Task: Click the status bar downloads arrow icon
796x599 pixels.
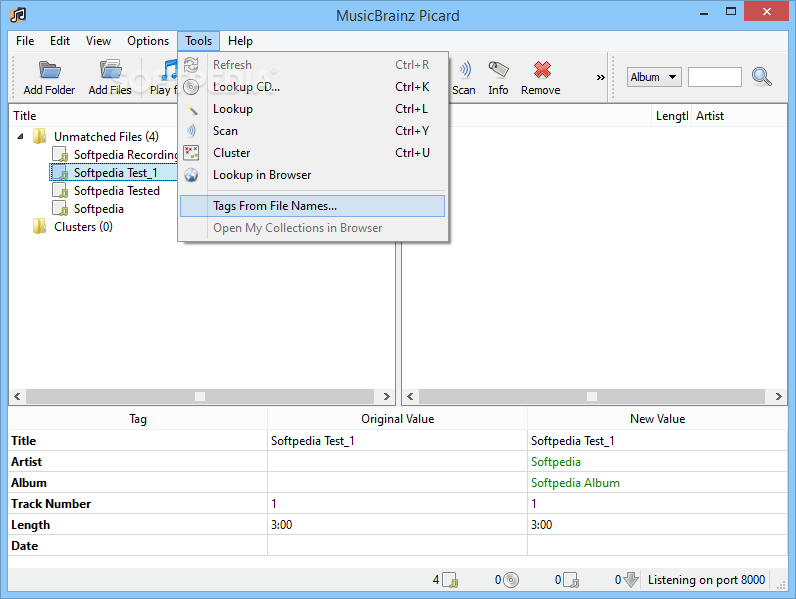Action: [x=631, y=580]
